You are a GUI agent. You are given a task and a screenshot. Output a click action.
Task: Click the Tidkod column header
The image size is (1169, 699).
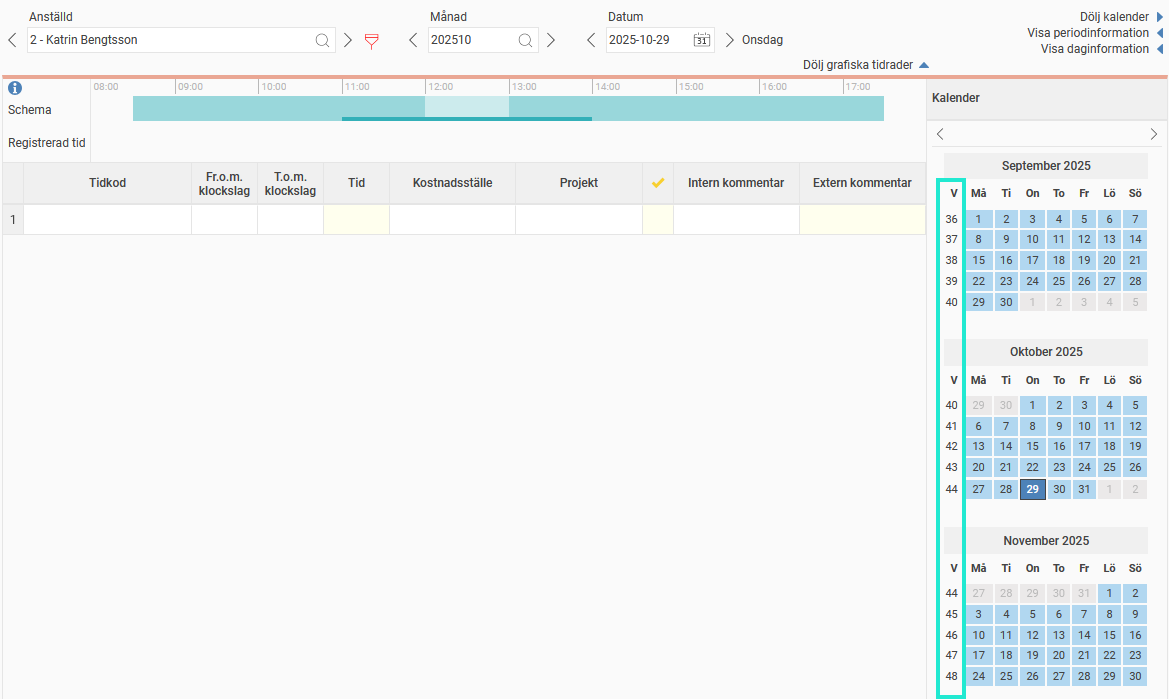click(107, 184)
